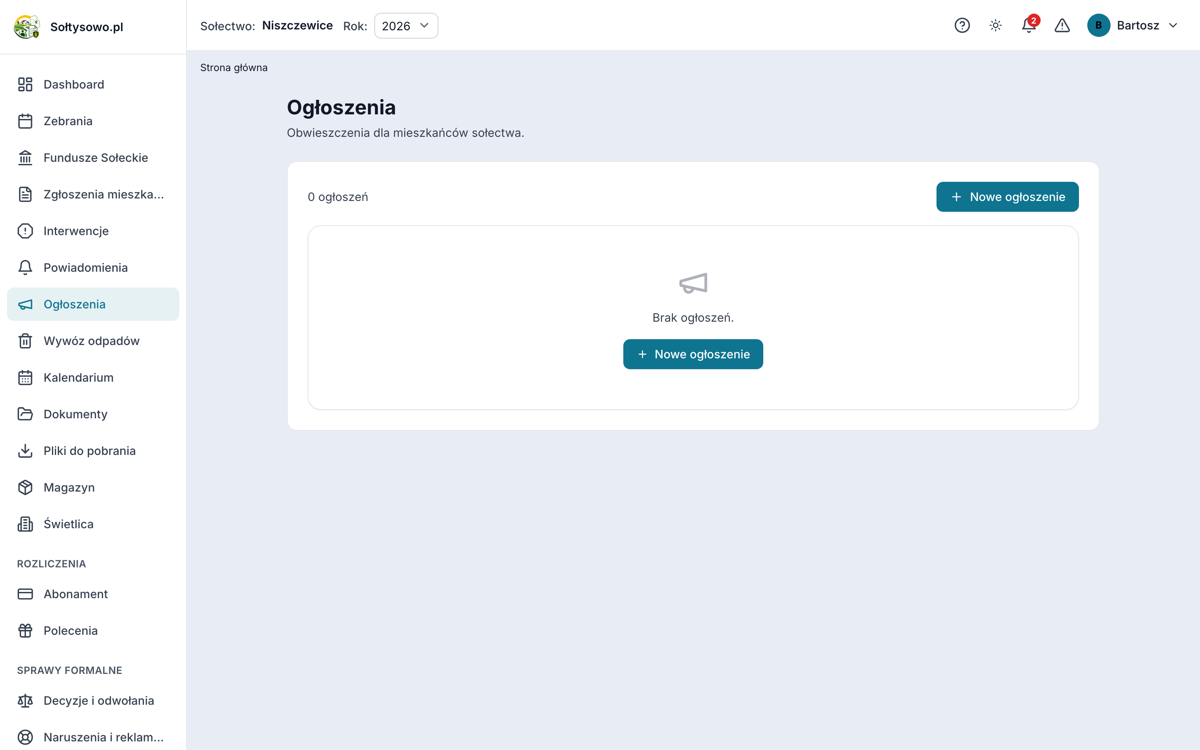Click the '0 ogłoszeń' count text
Screen dimensions: 1200x750
pyautogui.click(x=338, y=197)
